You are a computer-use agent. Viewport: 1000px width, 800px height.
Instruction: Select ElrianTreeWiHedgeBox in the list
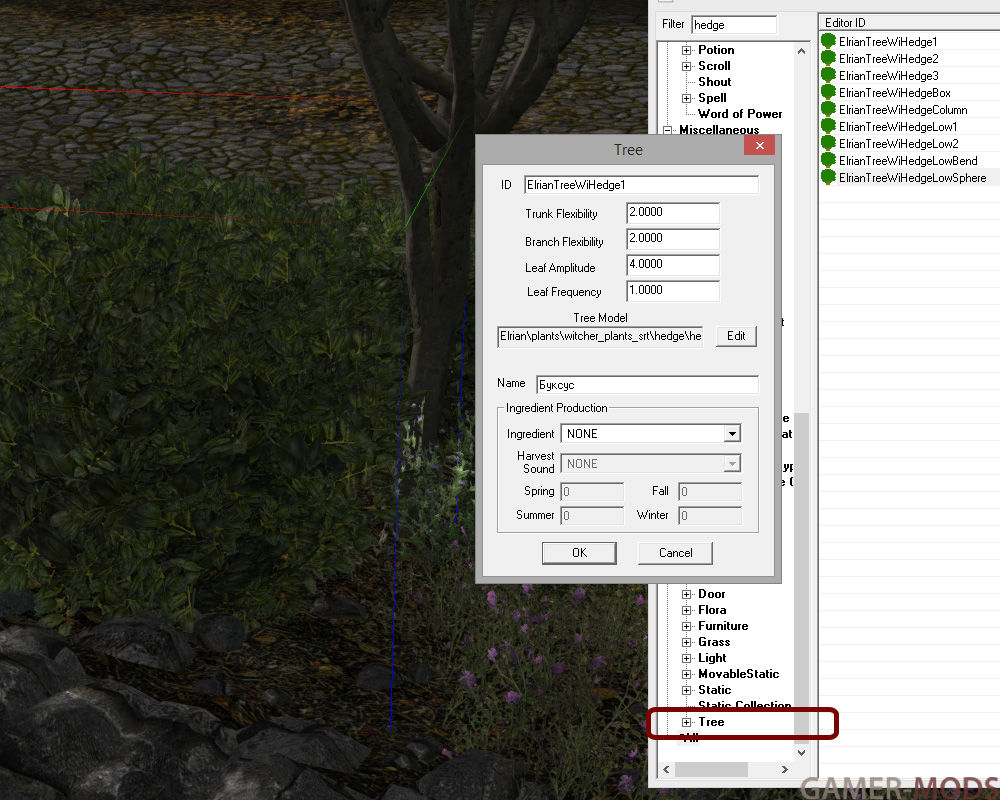point(895,93)
